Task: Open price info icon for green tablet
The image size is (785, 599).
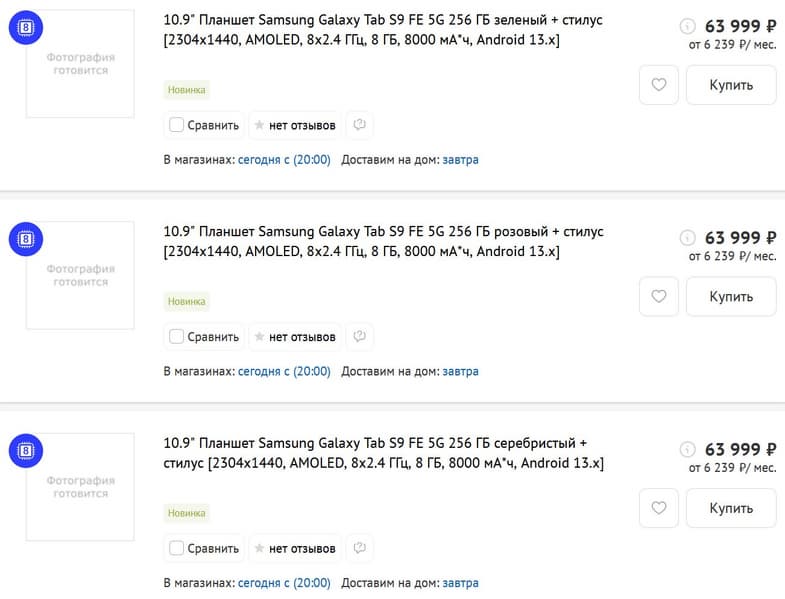Action: click(x=687, y=27)
